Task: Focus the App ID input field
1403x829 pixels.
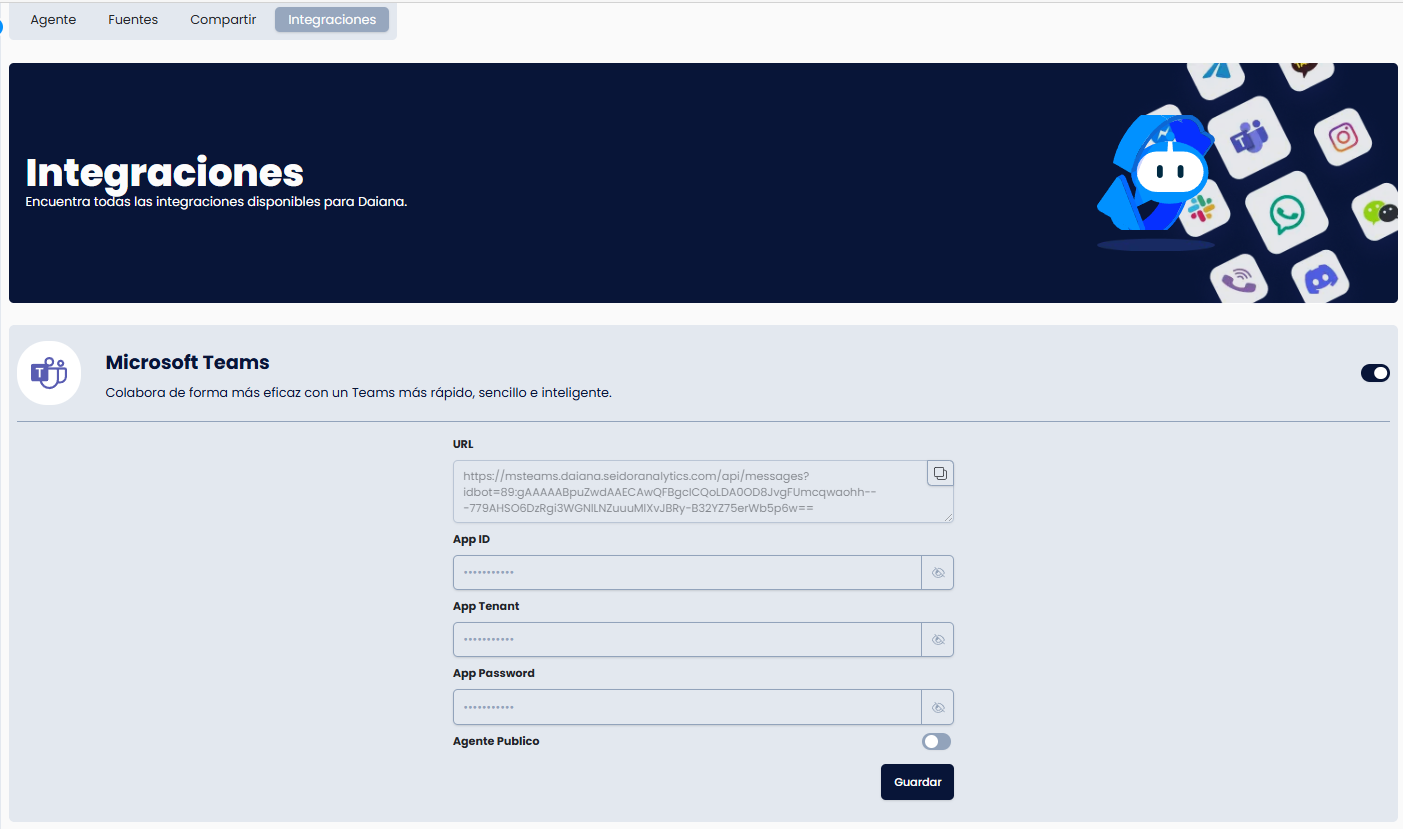Action: pyautogui.click(x=686, y=573)
